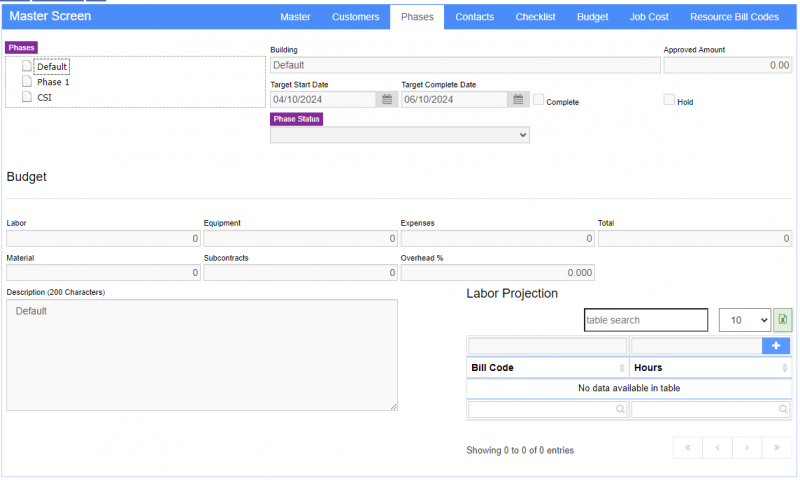Viewport: 800px width, 480px height.
Task: Focus the table search input field
Action: coord(646,320)
